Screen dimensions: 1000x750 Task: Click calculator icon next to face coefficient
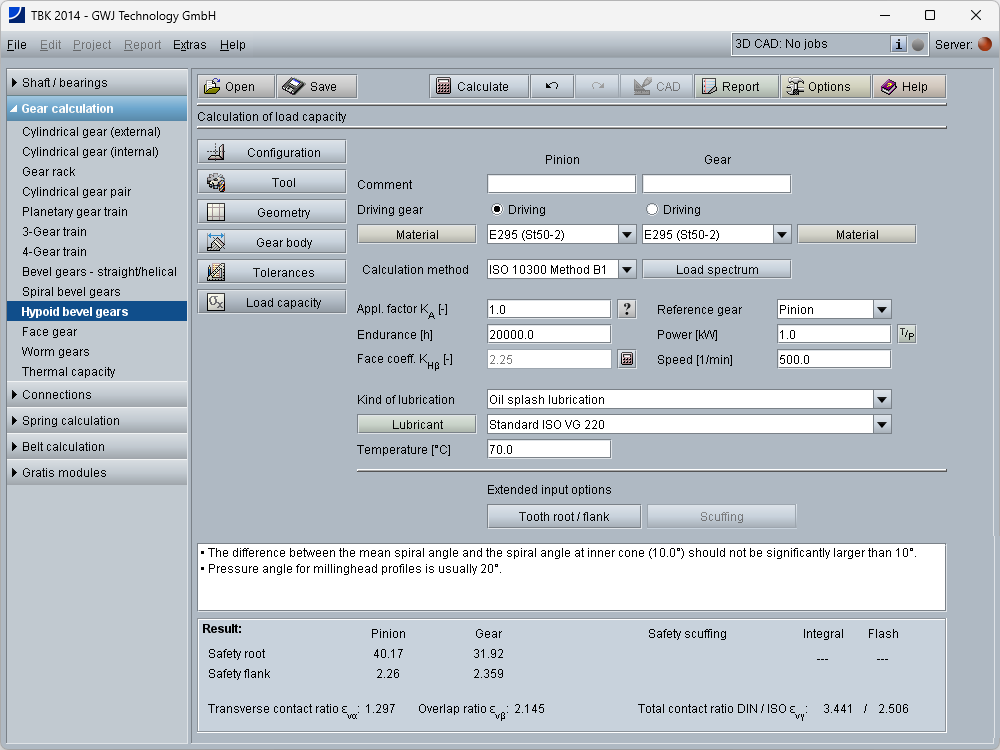(627, 359)
